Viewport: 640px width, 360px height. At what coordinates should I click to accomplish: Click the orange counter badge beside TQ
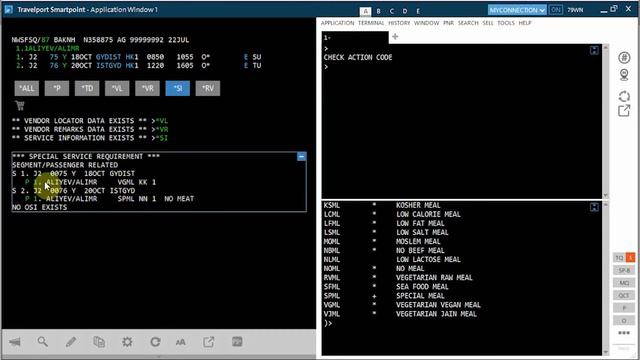click(631, 258)
